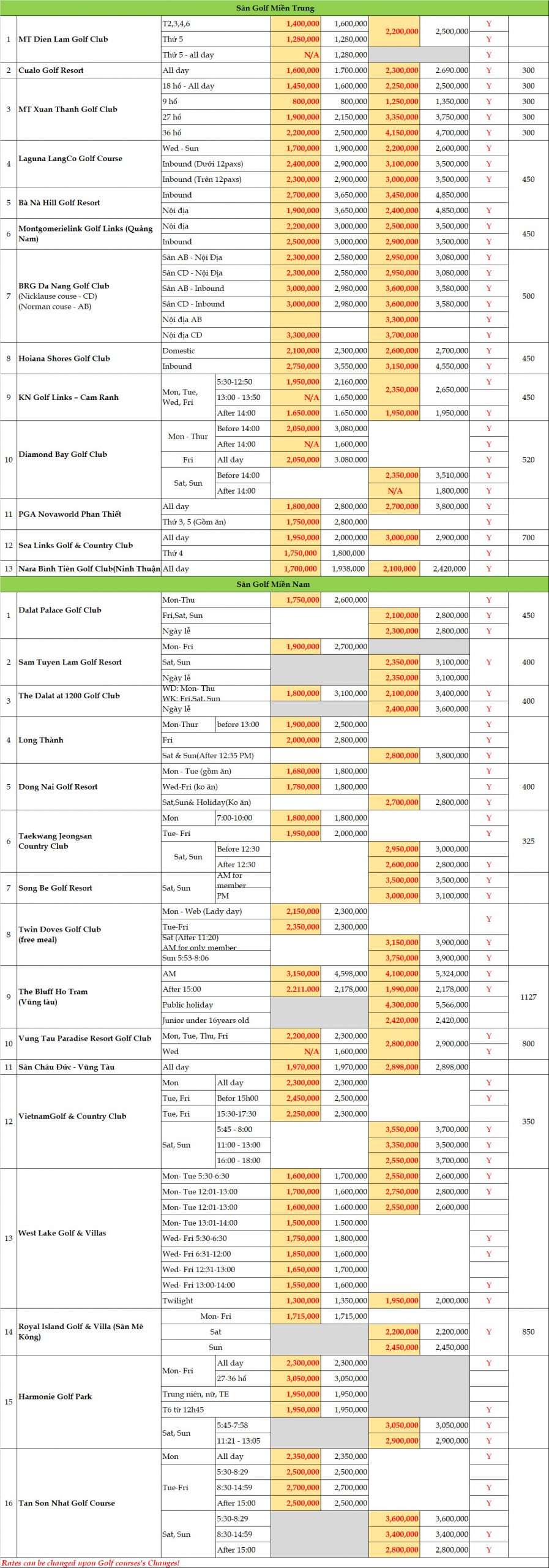Select 'Sat & Sun(After 12:35 PM)' cell

tap(215, 755)
